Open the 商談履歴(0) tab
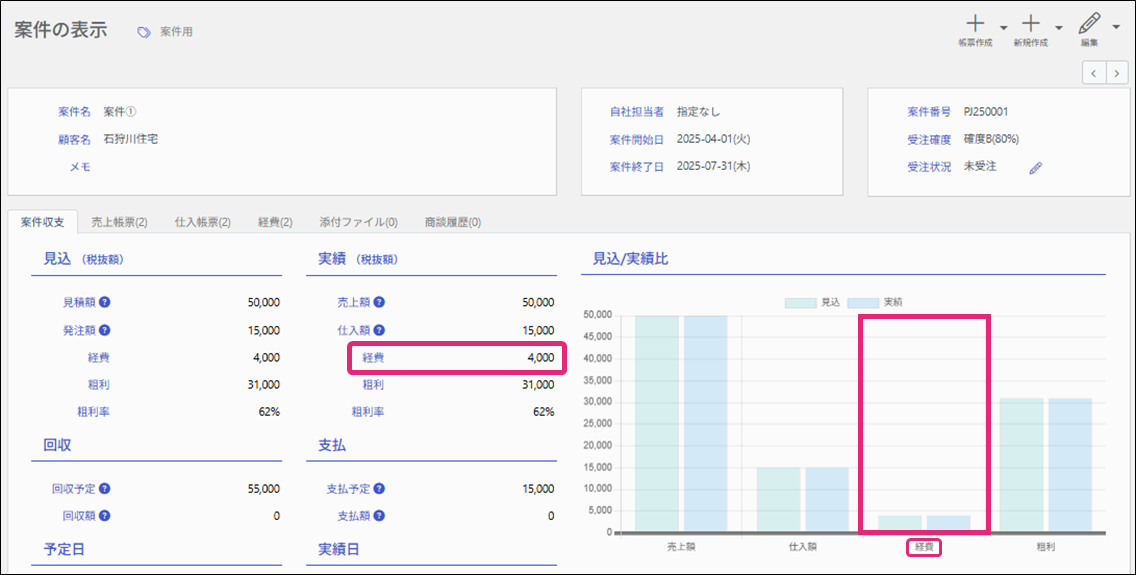 452,222
